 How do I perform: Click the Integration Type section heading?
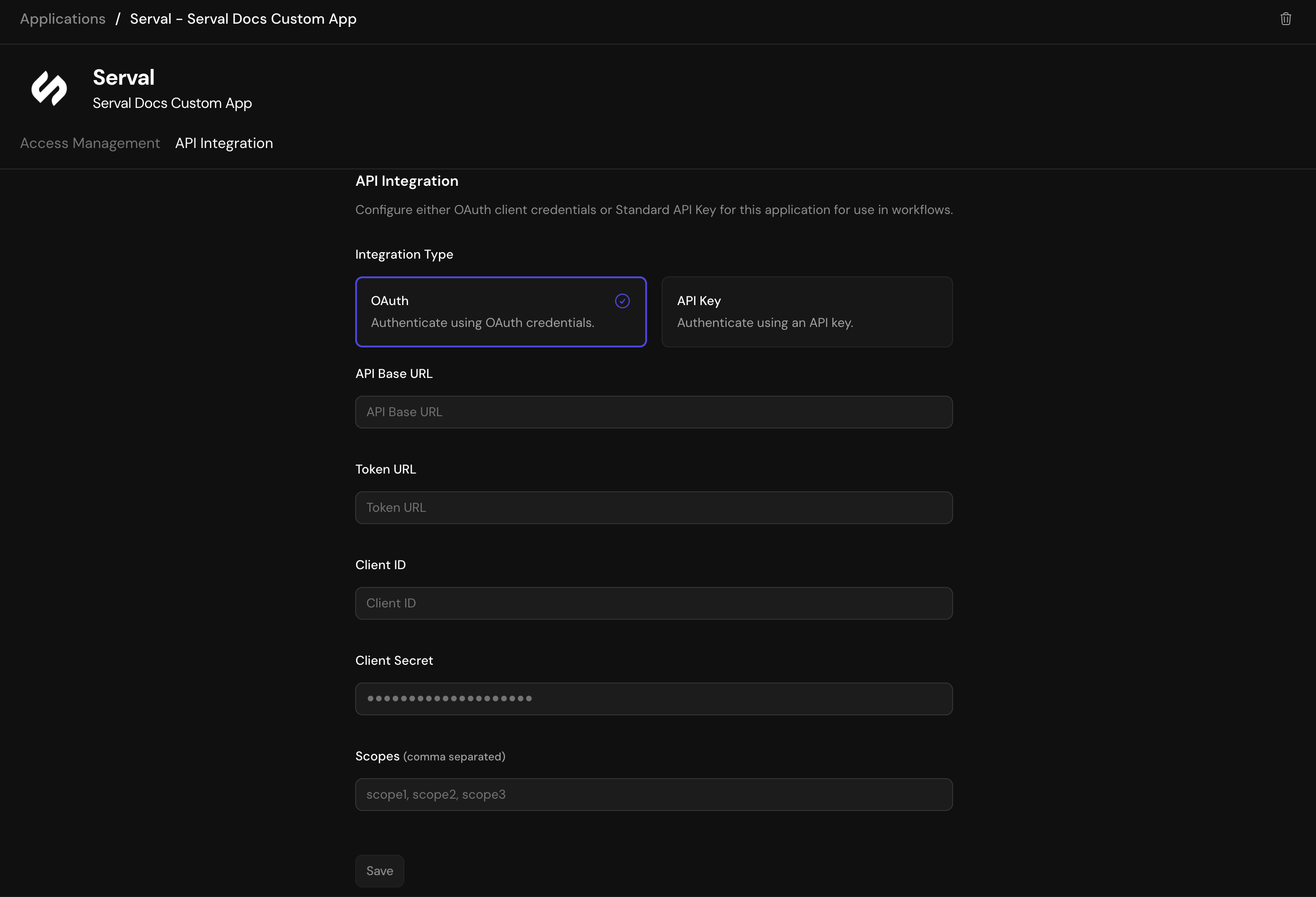click(x=404, y=254)
